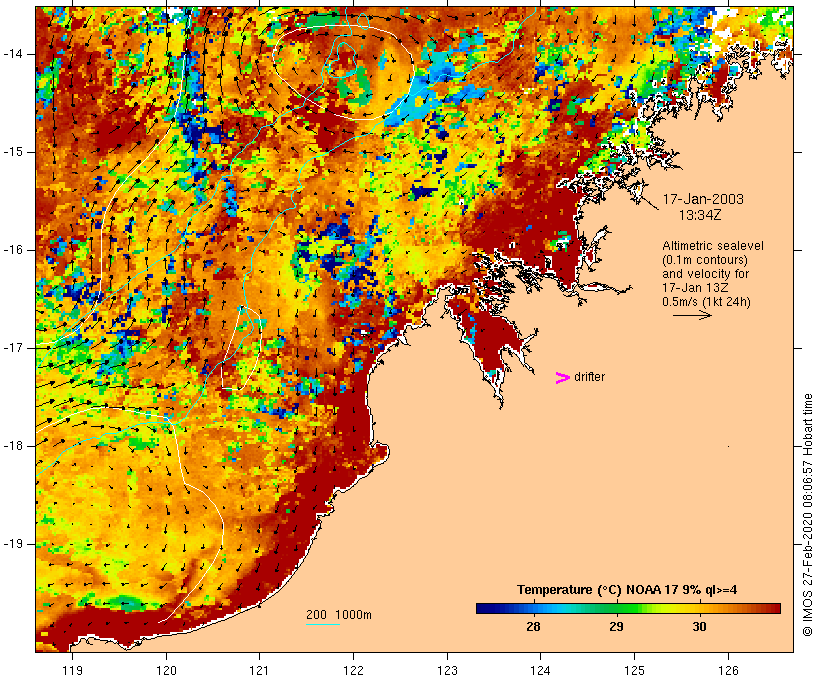Click 'and velocity for' legend line
The height and width of the screenshot is (680, 820).
[x=705, y=274]
